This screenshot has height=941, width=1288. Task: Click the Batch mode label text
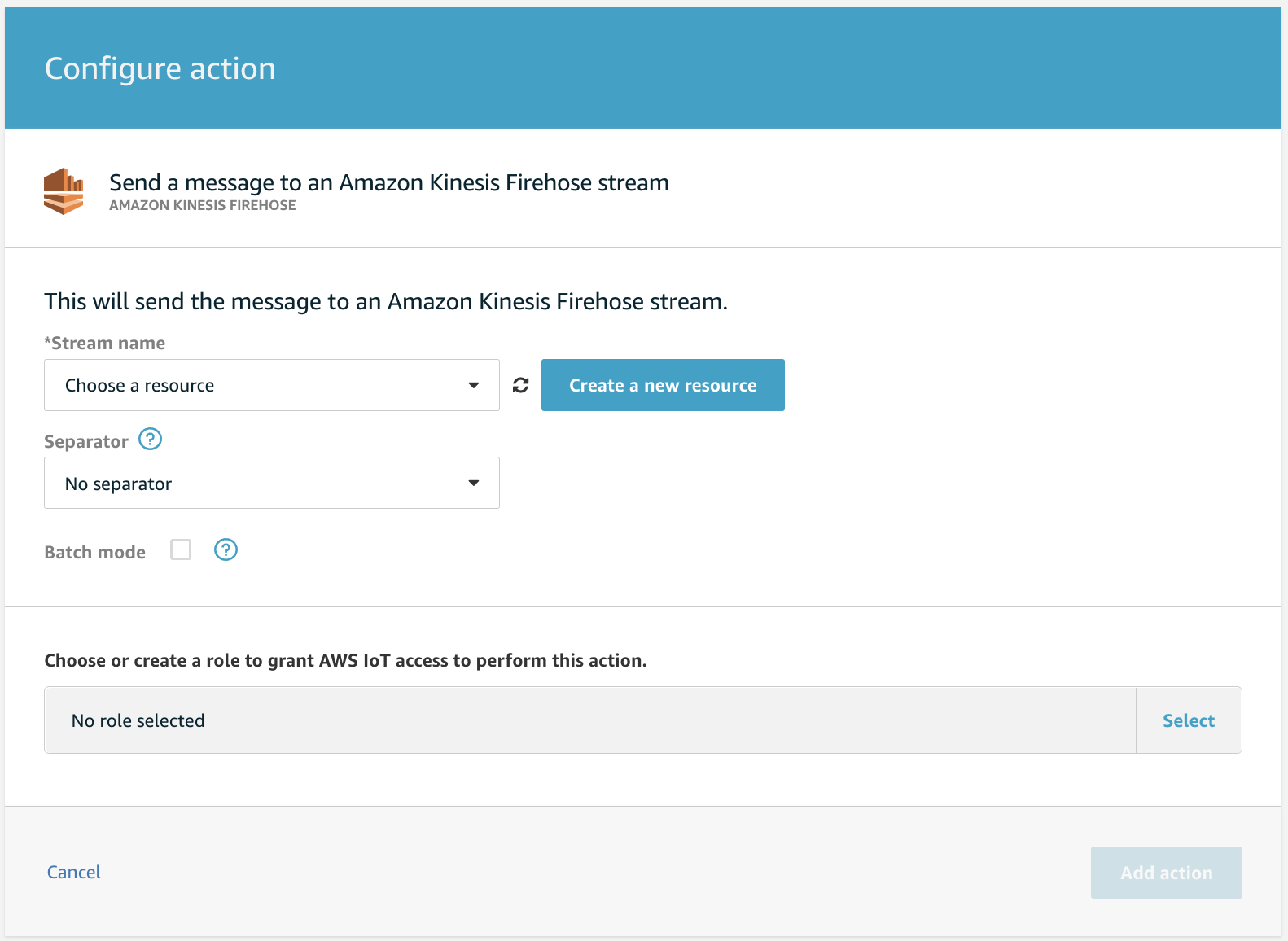click(95, 553)
